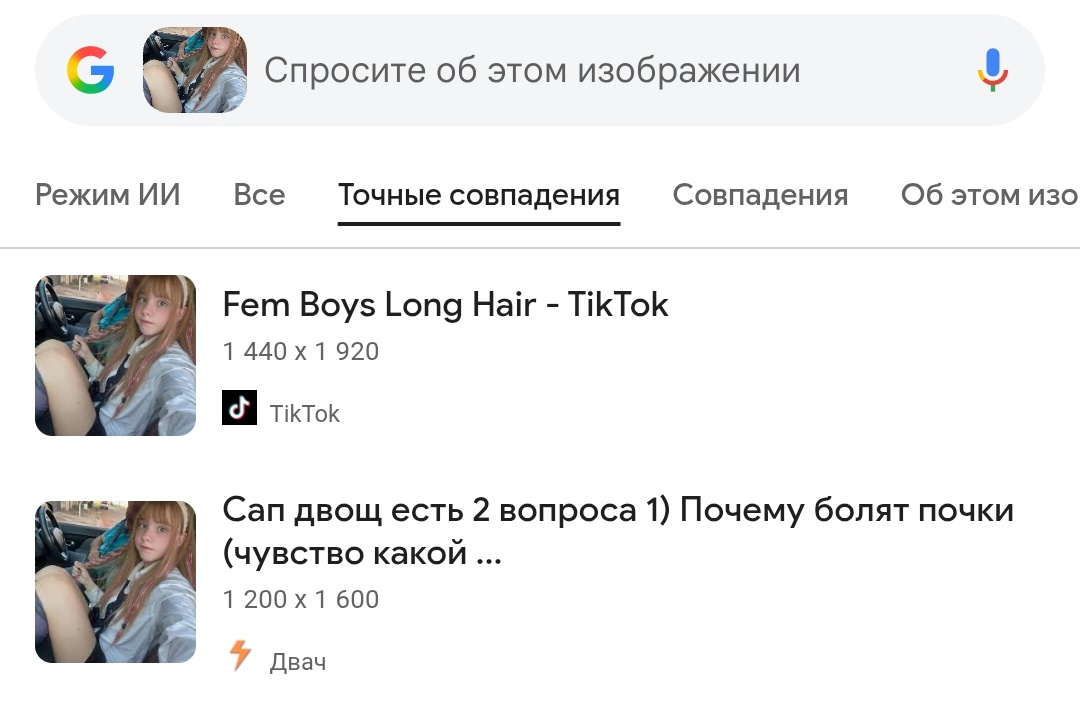1080x701 pixels.
Task: Focus the 'Спросите об этом изображении' field
Action: coord(532,71)
